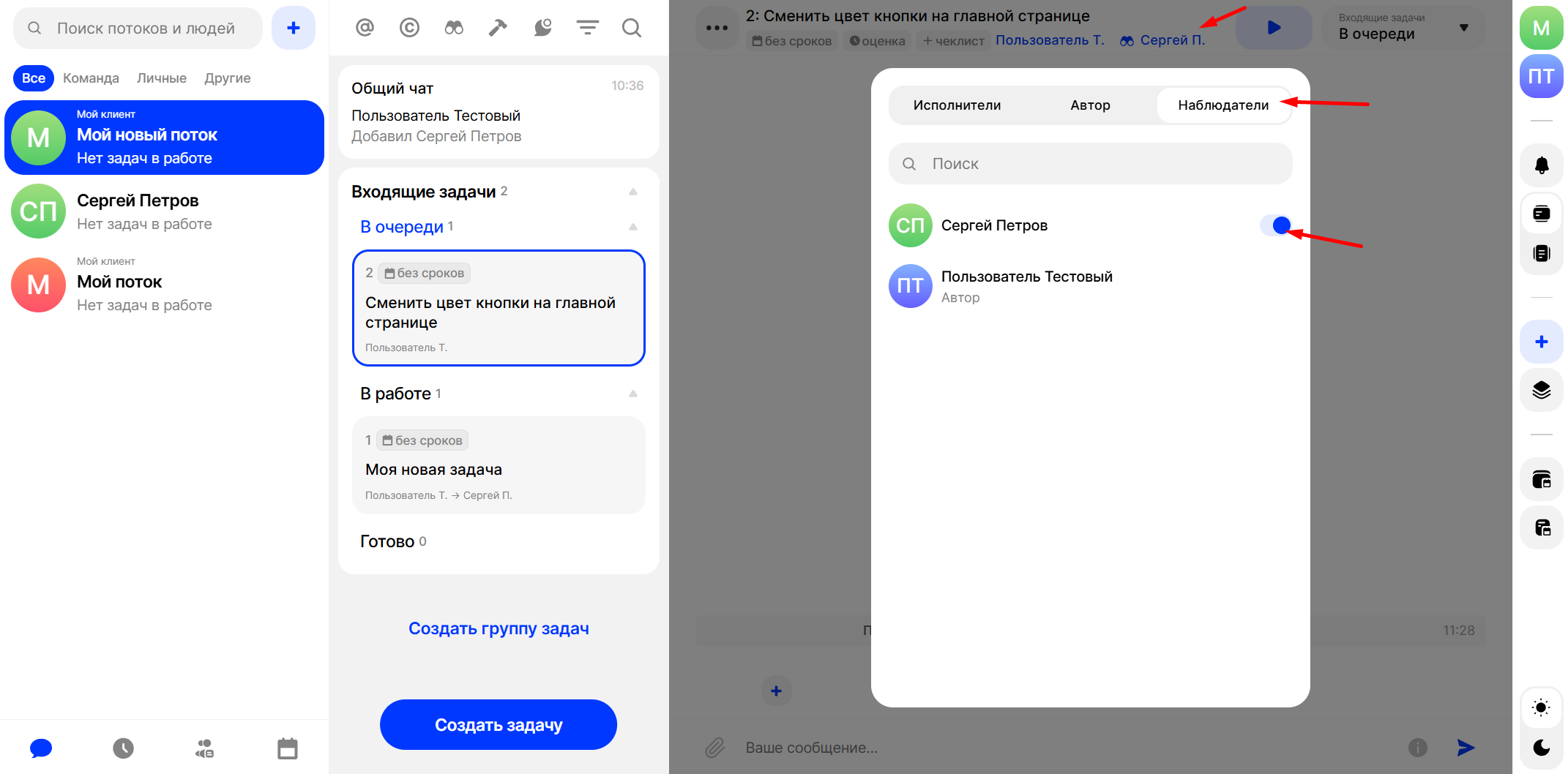The height and width of the screenshot is (774, 1568).
Task: Select the Команда filter tab
Action: (x=91, y=78)
